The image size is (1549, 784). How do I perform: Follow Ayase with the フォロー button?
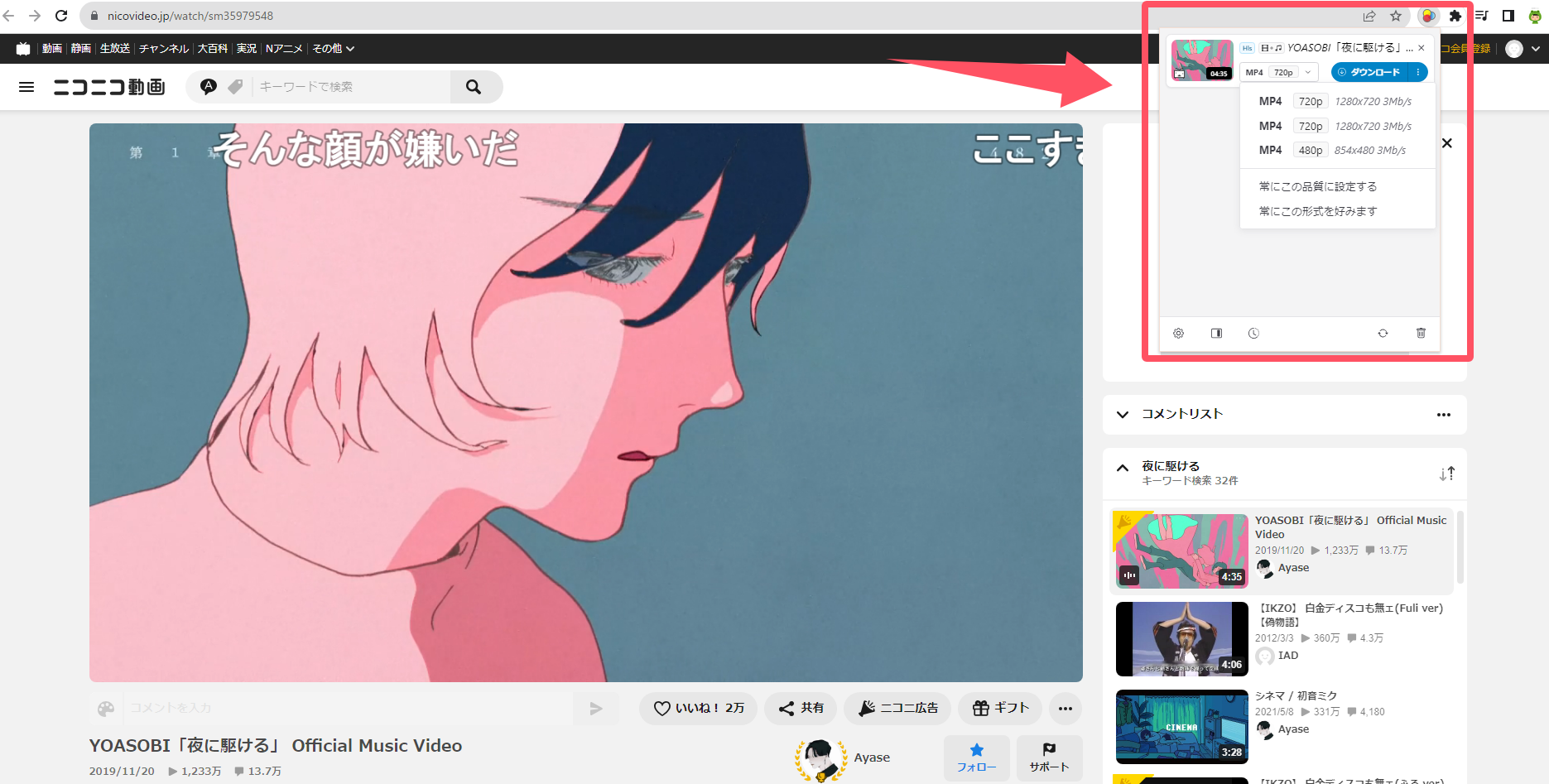976,758
